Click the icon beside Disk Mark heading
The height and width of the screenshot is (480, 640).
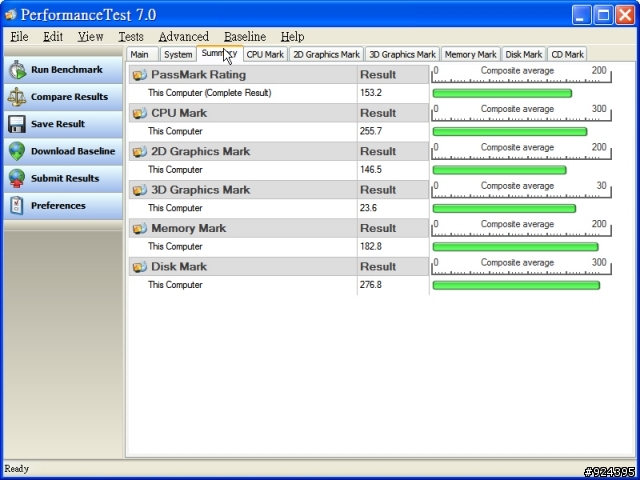[x=140, y=267]
